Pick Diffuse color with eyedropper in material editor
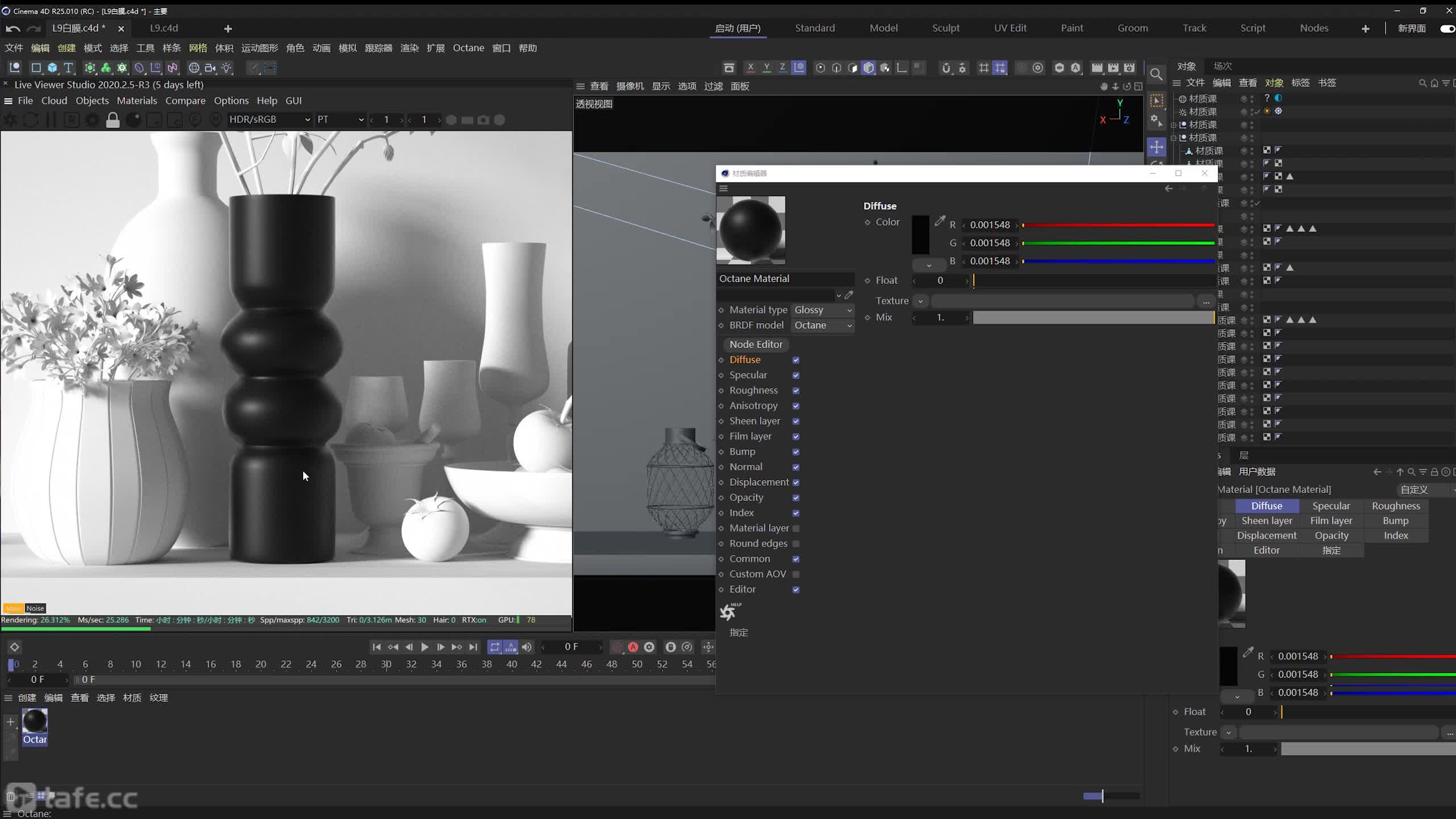This screenshot has height=819, width=1456. [x=940, y=220]
